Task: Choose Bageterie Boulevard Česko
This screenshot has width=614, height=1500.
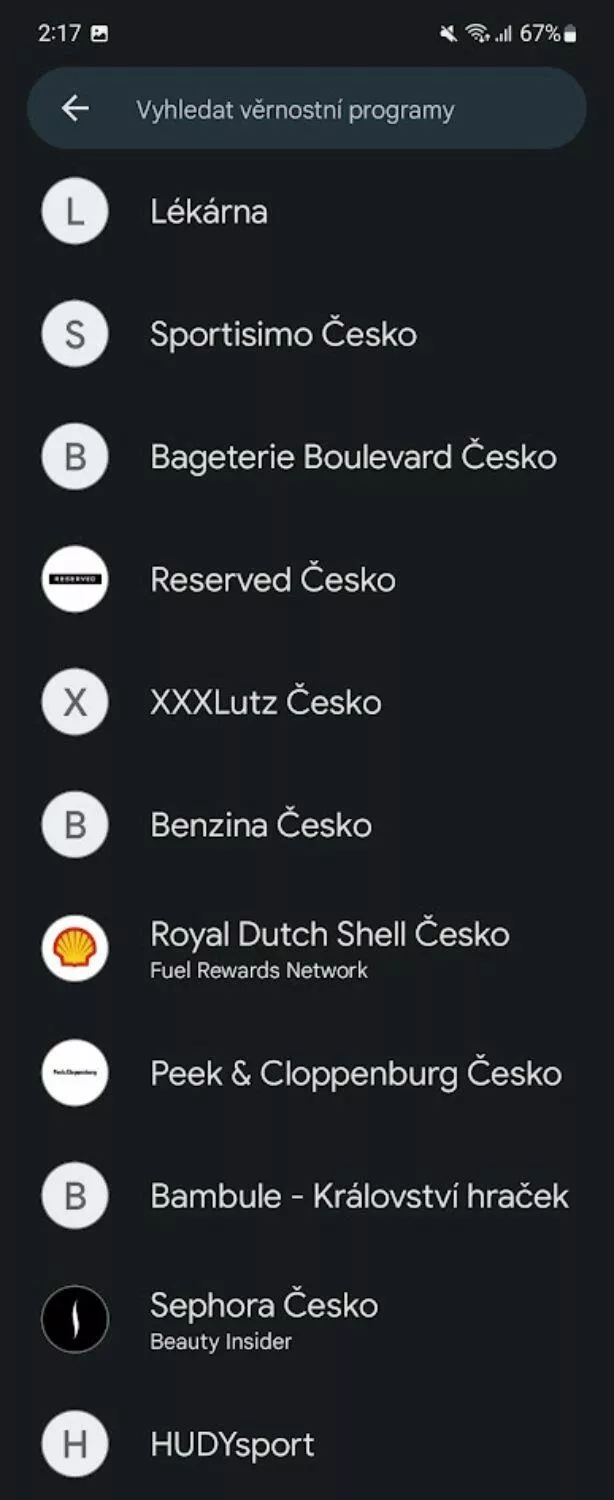Action: coord(307,457)
